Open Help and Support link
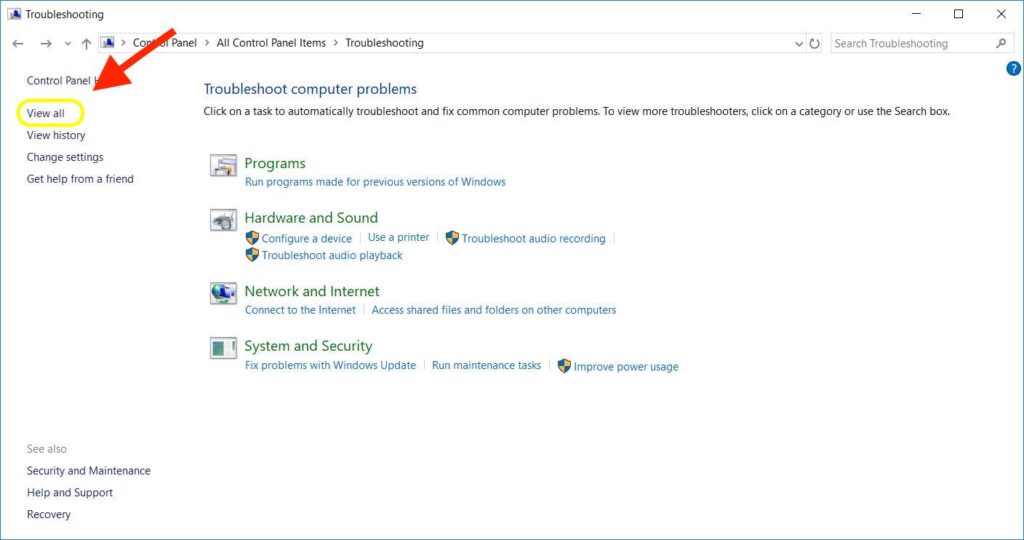This screenshot has width=1024, height=540. [x=70, y=492]
